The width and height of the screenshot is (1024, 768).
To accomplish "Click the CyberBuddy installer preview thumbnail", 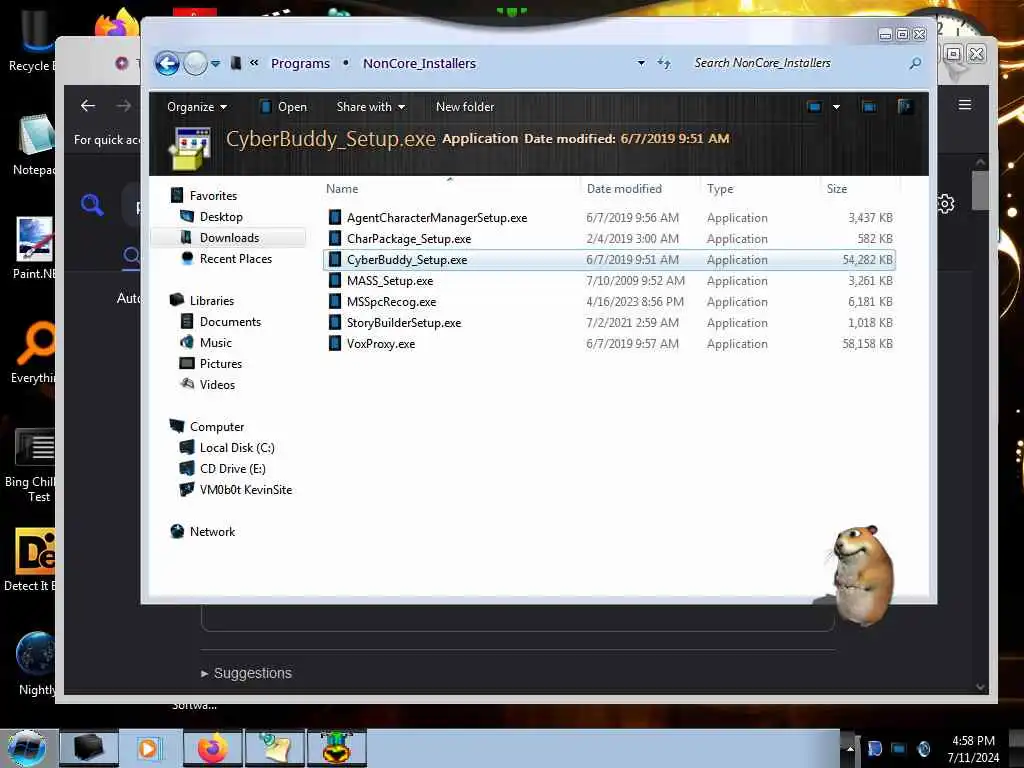I will [x=189, y=148].
